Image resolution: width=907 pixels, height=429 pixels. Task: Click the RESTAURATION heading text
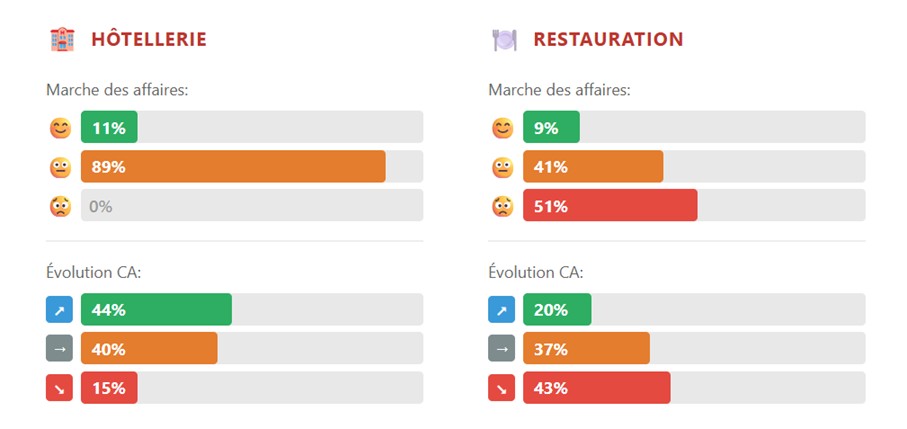608,40
